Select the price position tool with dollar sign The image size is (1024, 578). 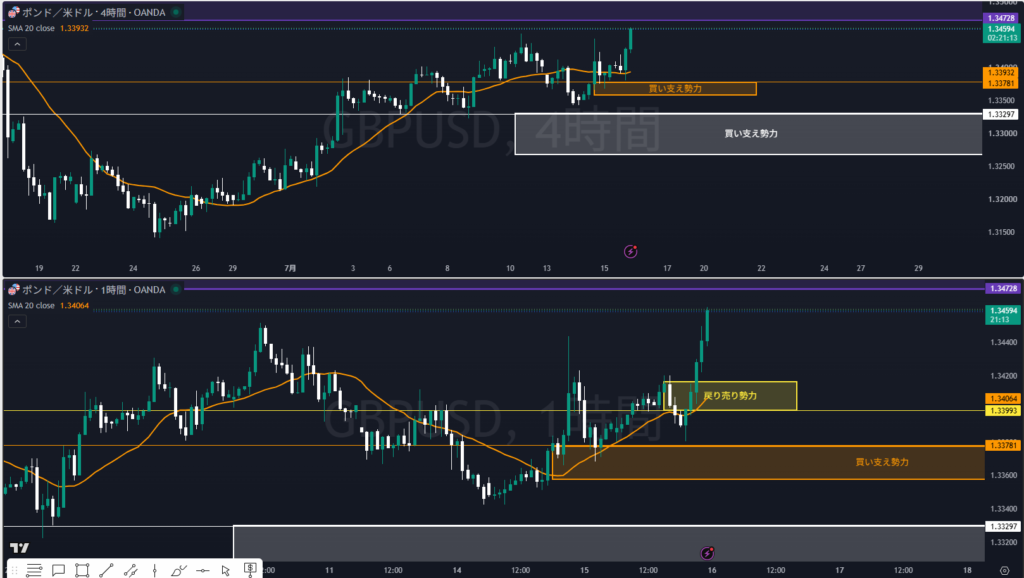[249, 570]
